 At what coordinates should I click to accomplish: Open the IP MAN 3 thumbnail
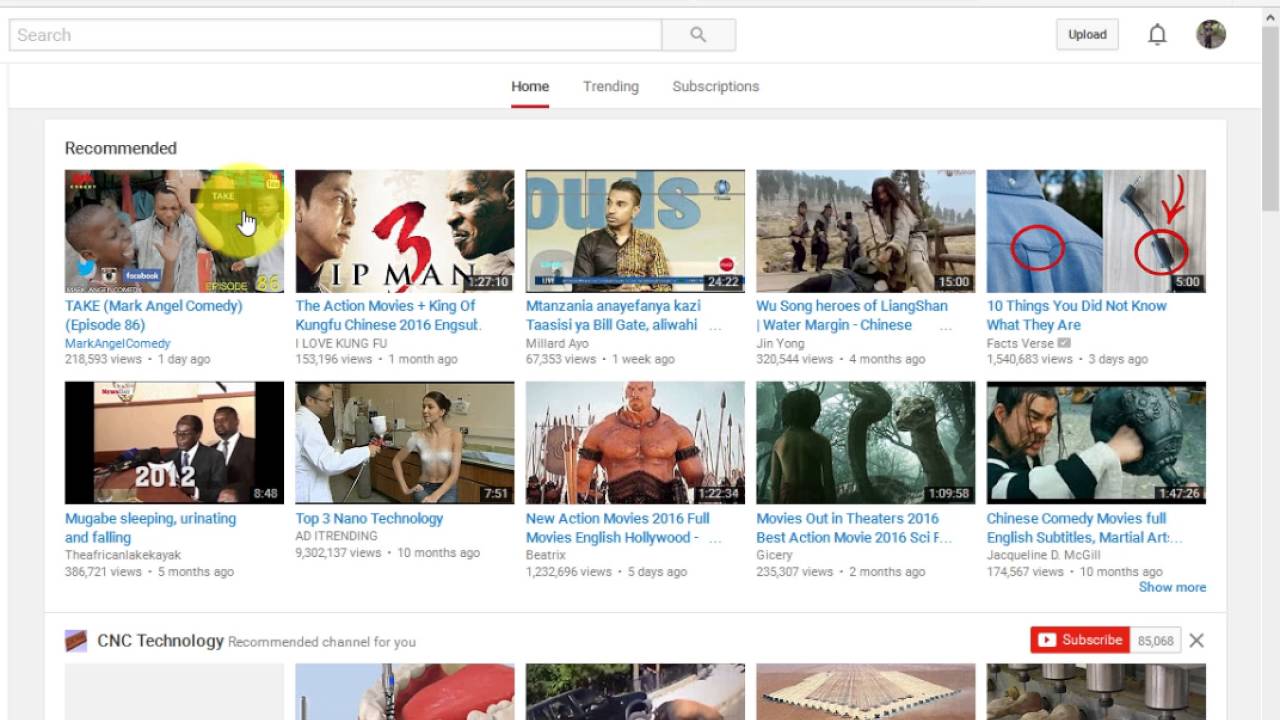405,231
